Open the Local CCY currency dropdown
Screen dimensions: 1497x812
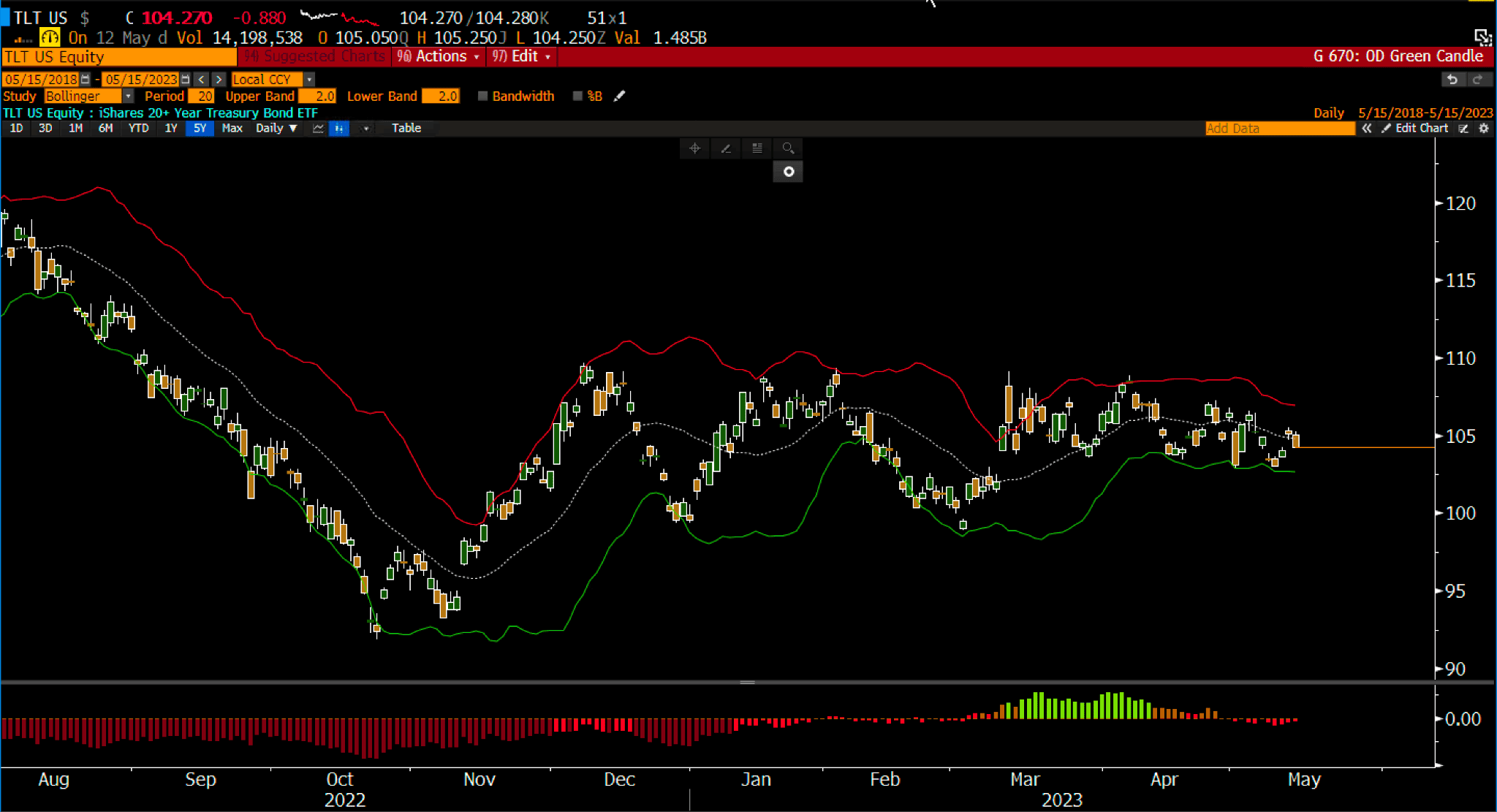309,79
